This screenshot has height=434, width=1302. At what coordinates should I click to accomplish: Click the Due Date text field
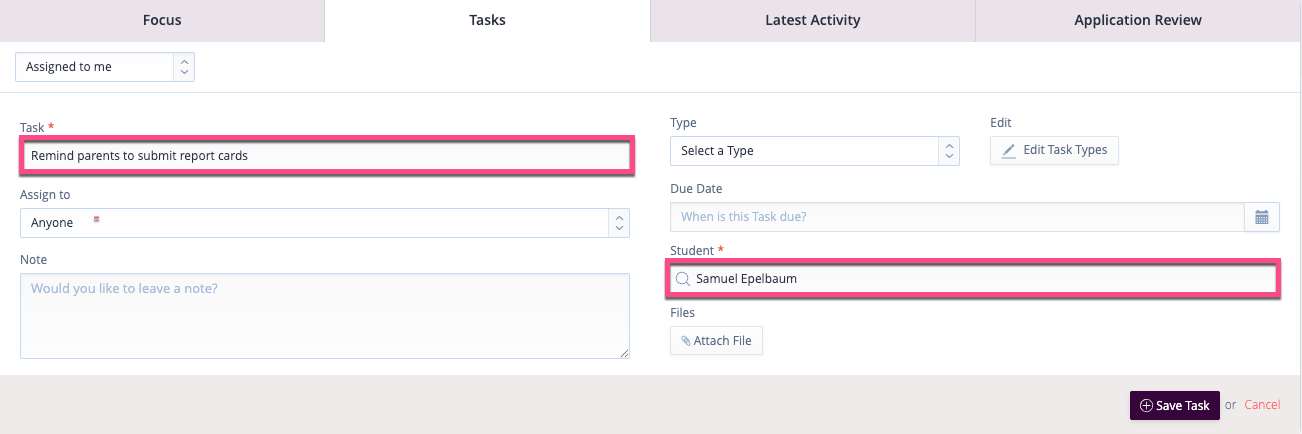(x=957, y=217)
